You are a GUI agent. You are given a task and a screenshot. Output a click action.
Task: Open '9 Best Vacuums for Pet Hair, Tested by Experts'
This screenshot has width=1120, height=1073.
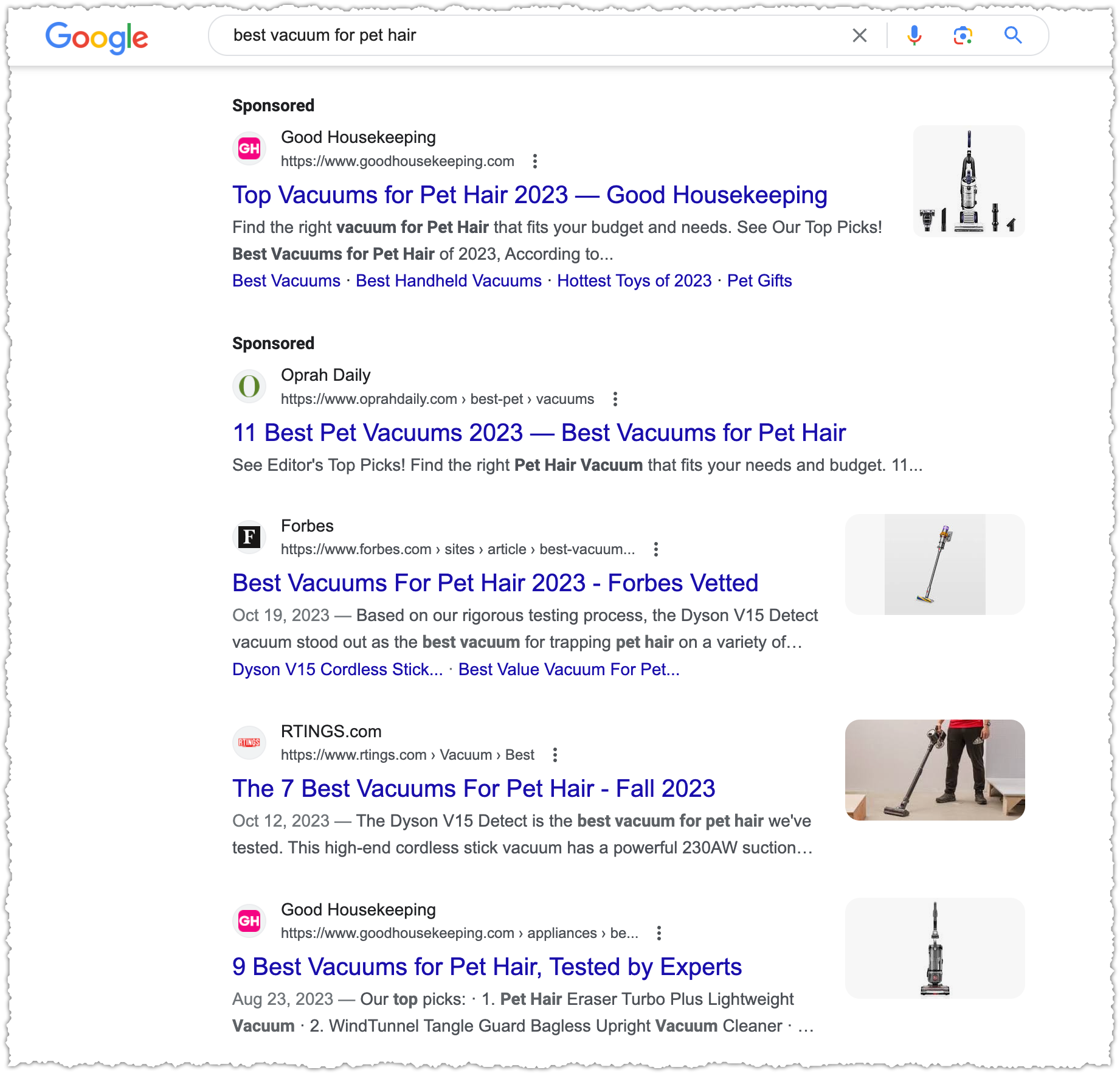pos(487,967)
